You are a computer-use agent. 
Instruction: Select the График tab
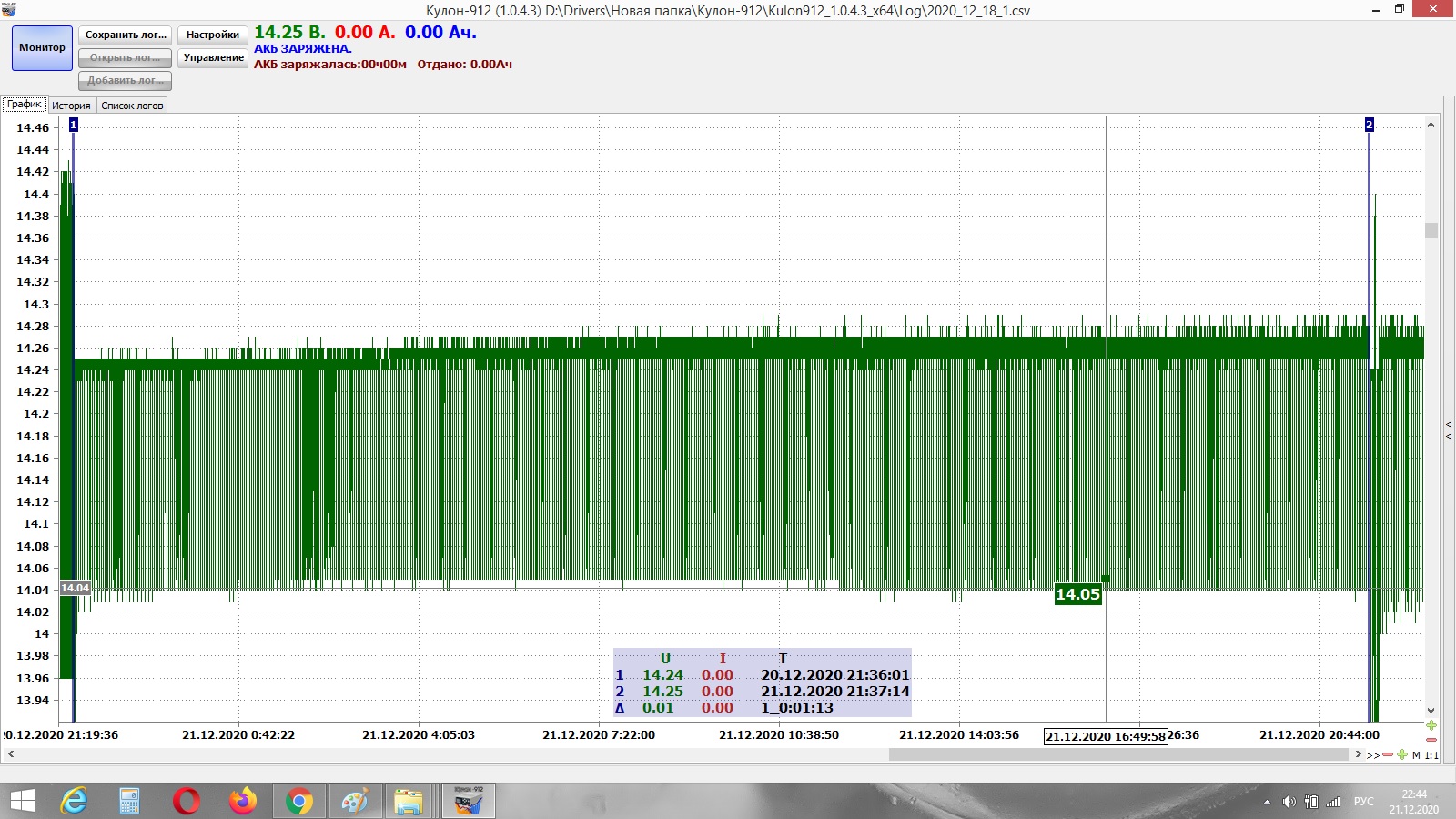tap(25, 105)
